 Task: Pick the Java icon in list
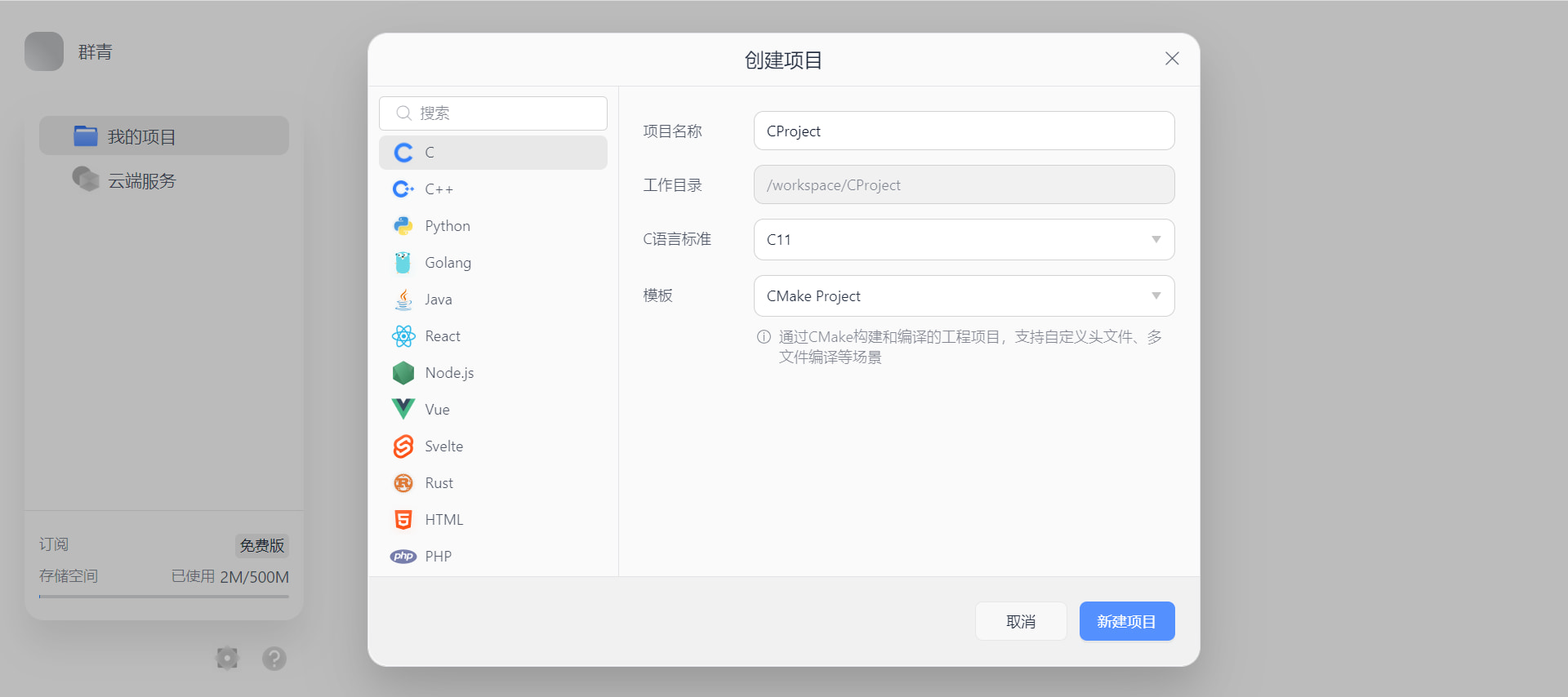(x=403, y=300)
